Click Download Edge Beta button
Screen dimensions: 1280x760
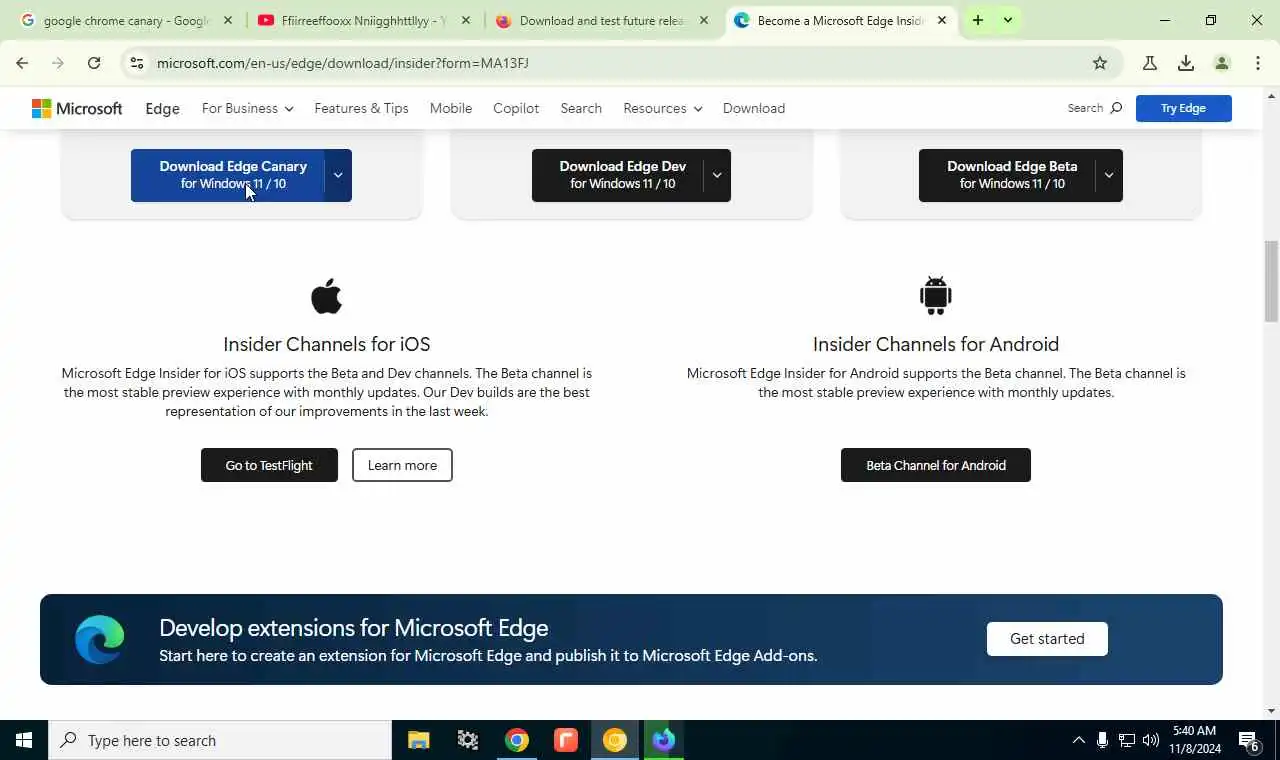click(1007, 175)
